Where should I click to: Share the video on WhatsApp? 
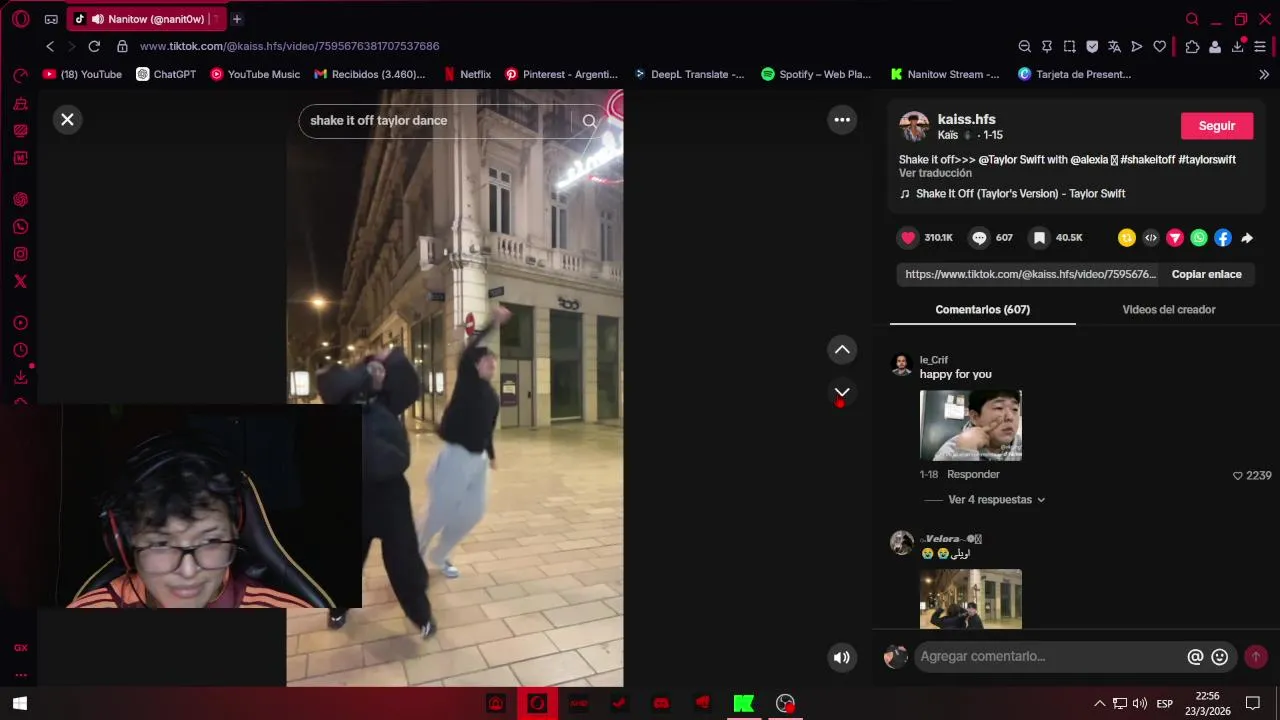[1199, 238]
